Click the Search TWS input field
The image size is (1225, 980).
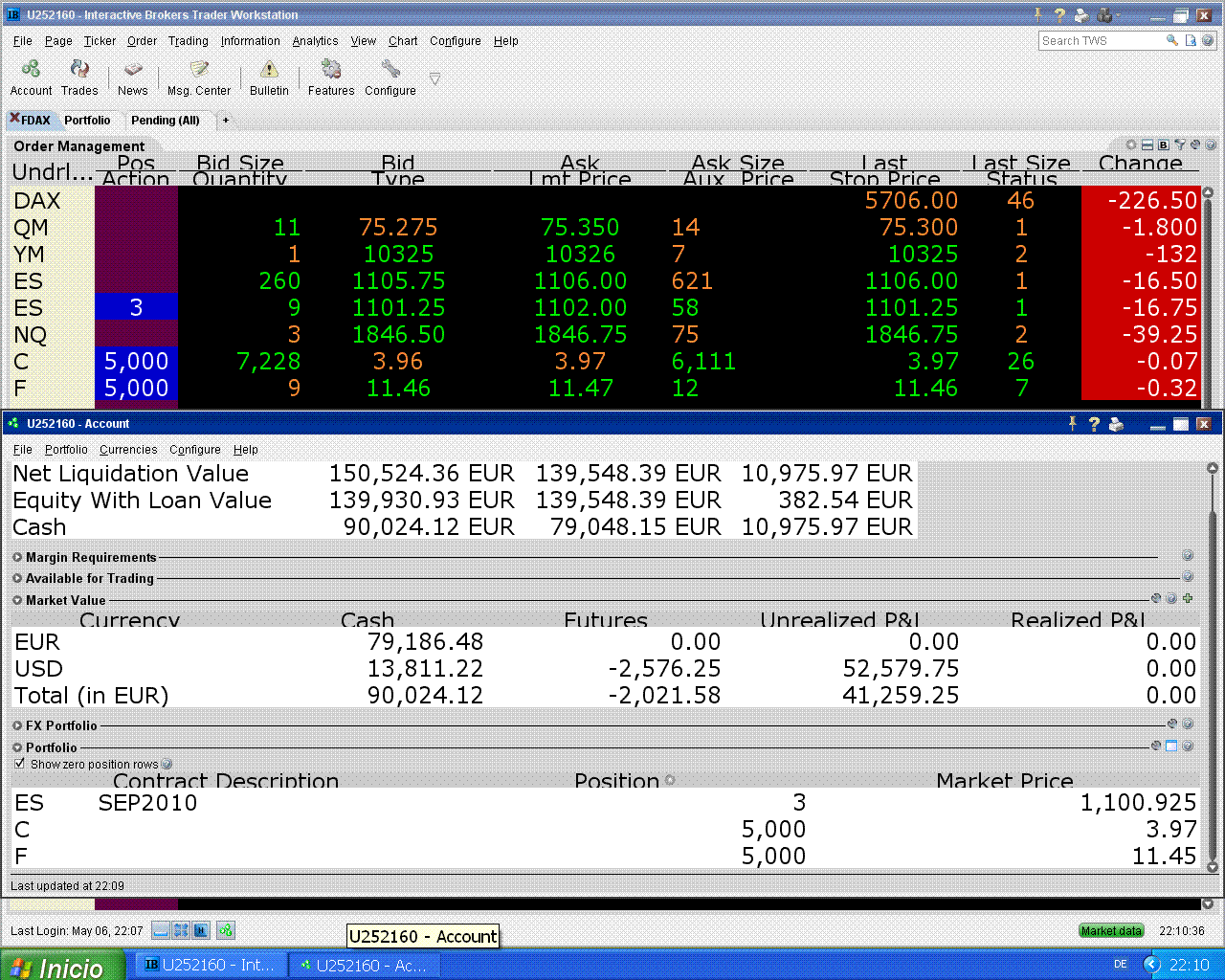tap(1101, 41)
